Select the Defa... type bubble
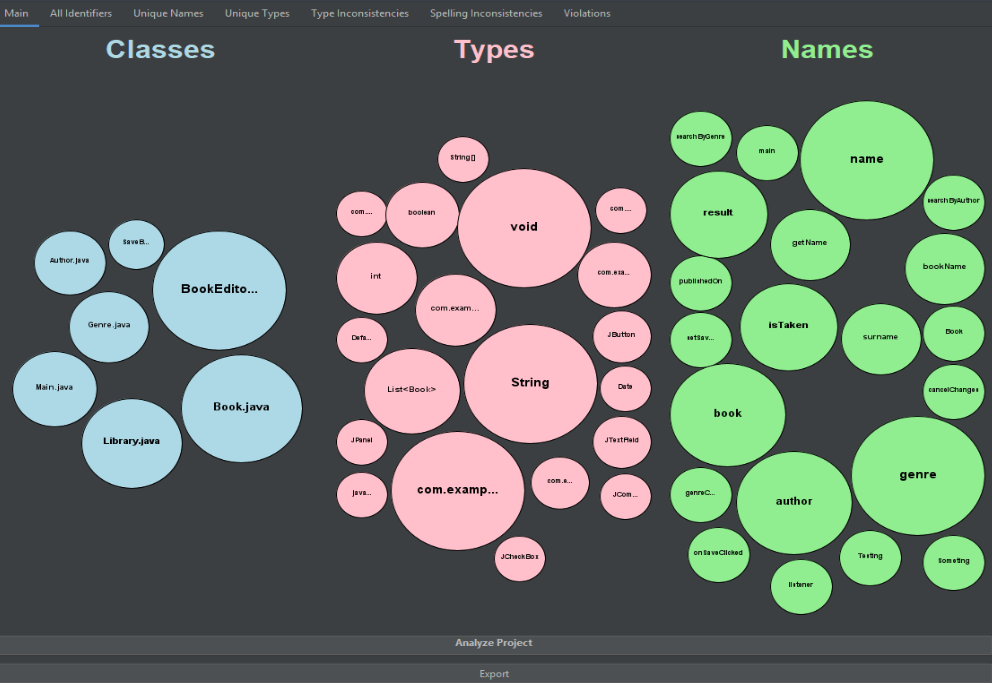Viewport: 992px width, 683px height. (361, 340)
